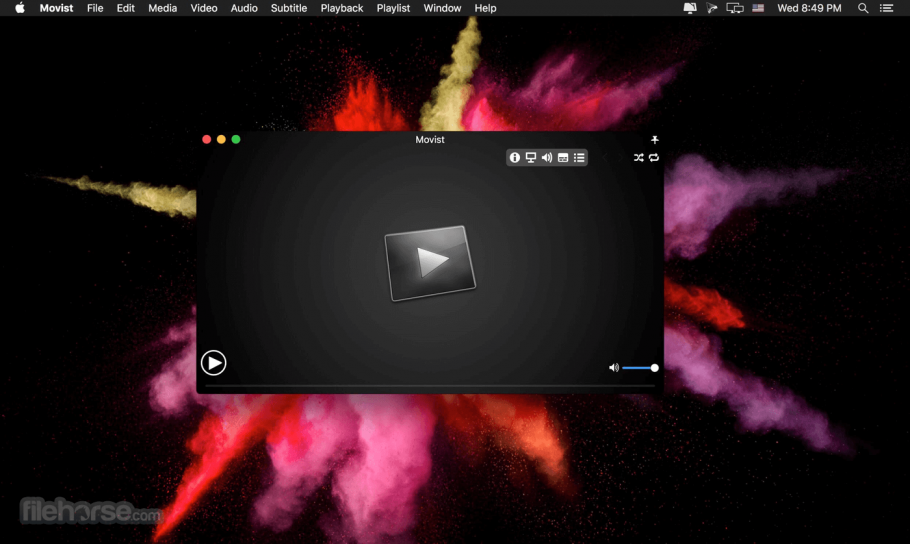This screenshot has height=544, width=910.
Task: Open the Video menu
Action: (204, 8)
